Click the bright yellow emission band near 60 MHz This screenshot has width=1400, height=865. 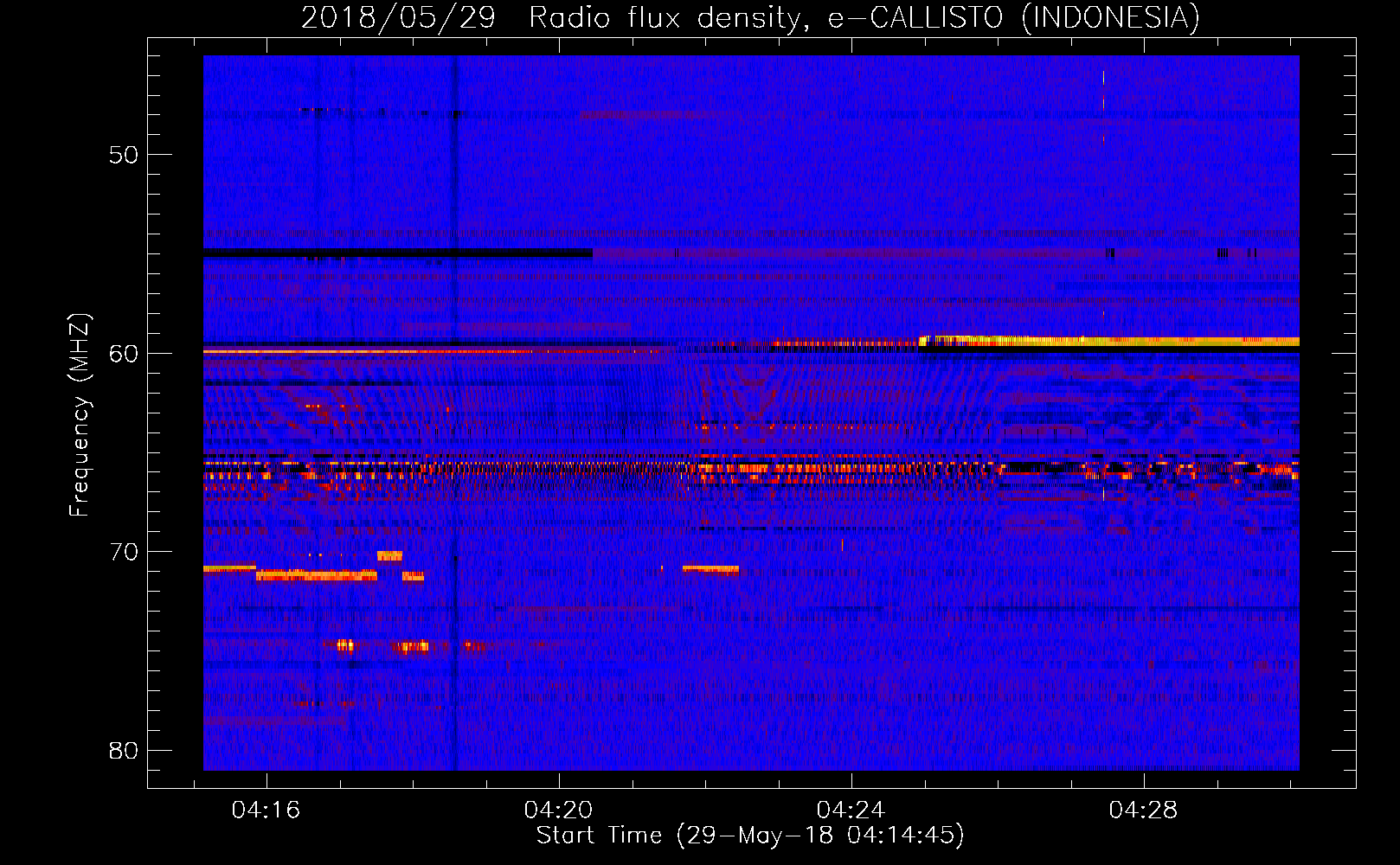[x=1109, y=341]
